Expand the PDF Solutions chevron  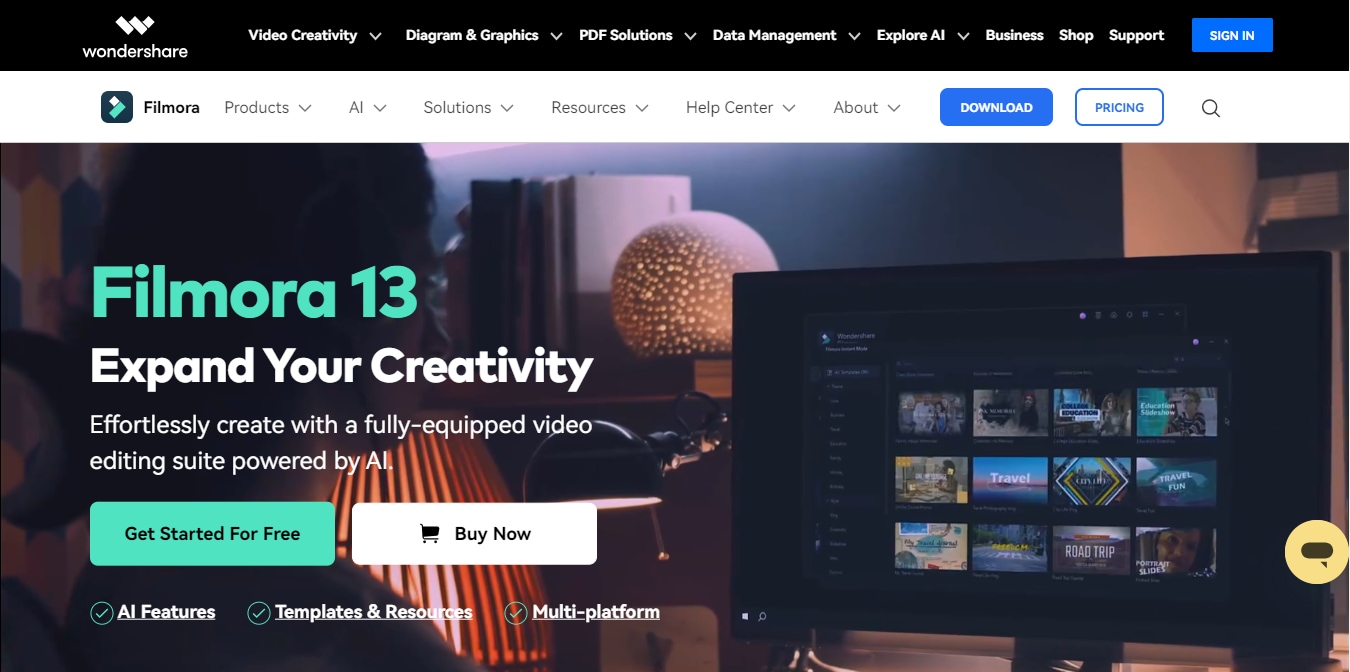click(x=690, y=36)
